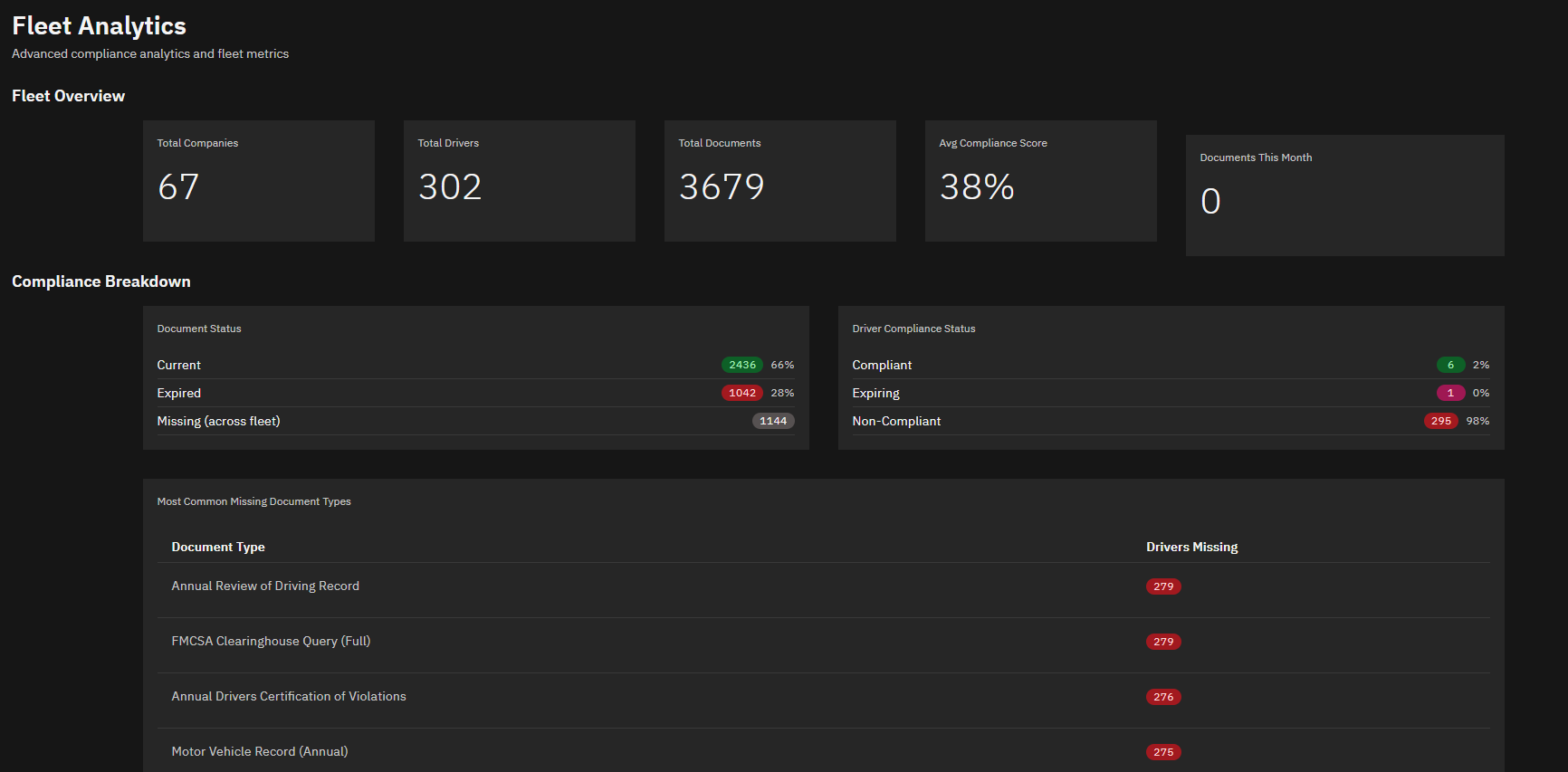Select 'Motor Vehicle Record (Annual)' row
Viewport: 1568px width, 772px height.
824,751
